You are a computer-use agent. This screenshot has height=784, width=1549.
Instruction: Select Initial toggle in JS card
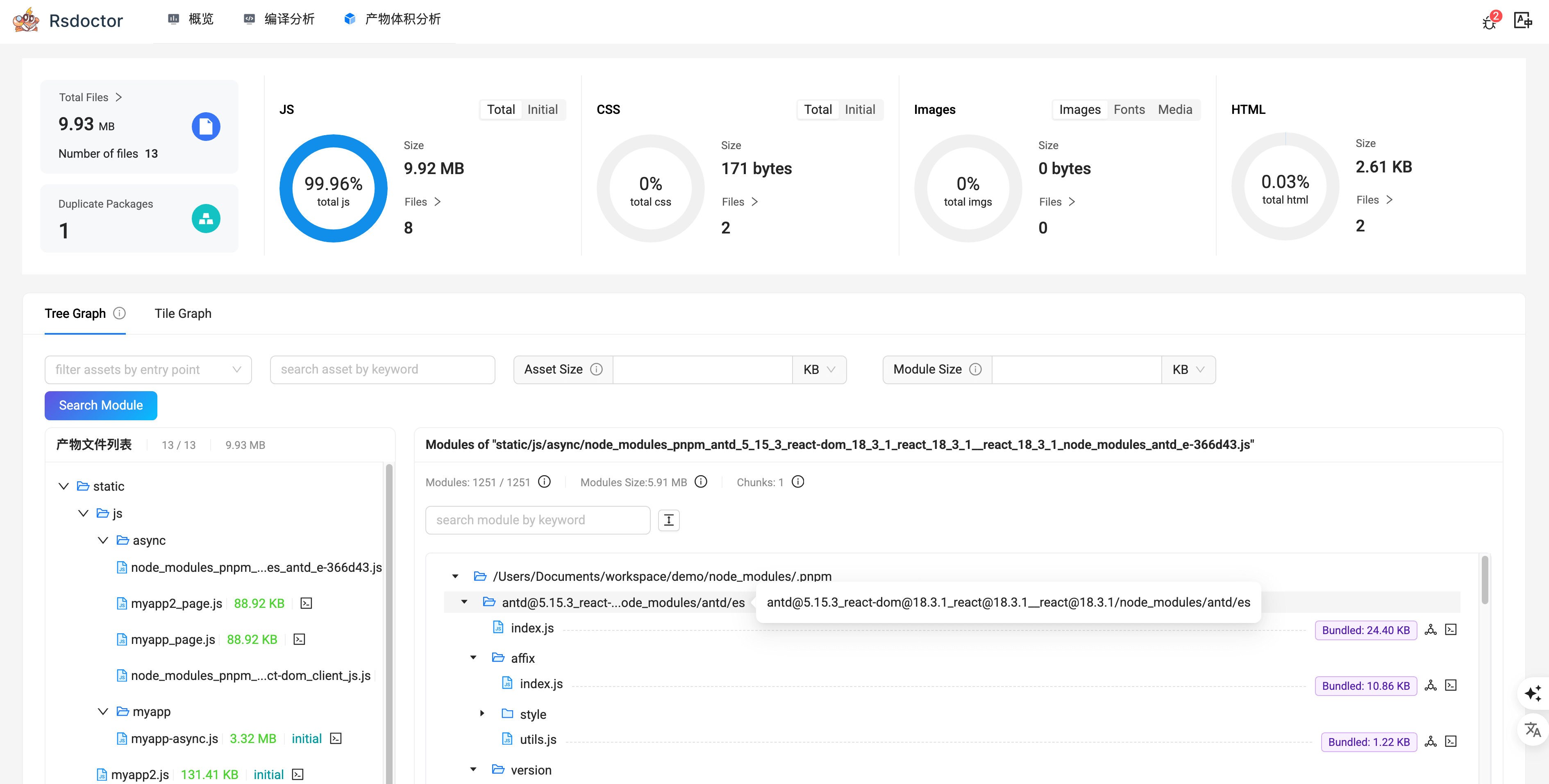pyautogui.click(x=543, y=109)
